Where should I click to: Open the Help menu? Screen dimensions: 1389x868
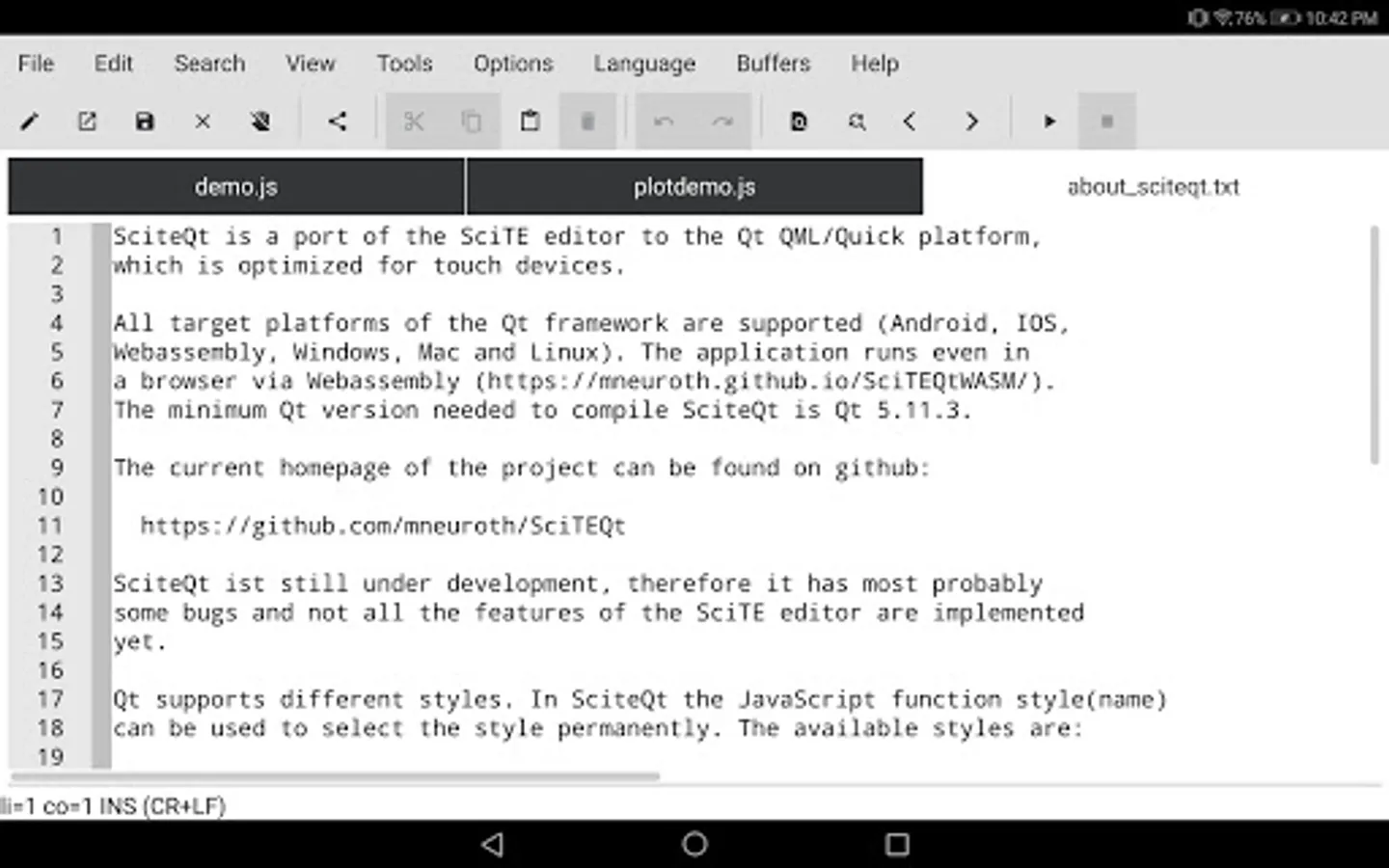[875, 64]
